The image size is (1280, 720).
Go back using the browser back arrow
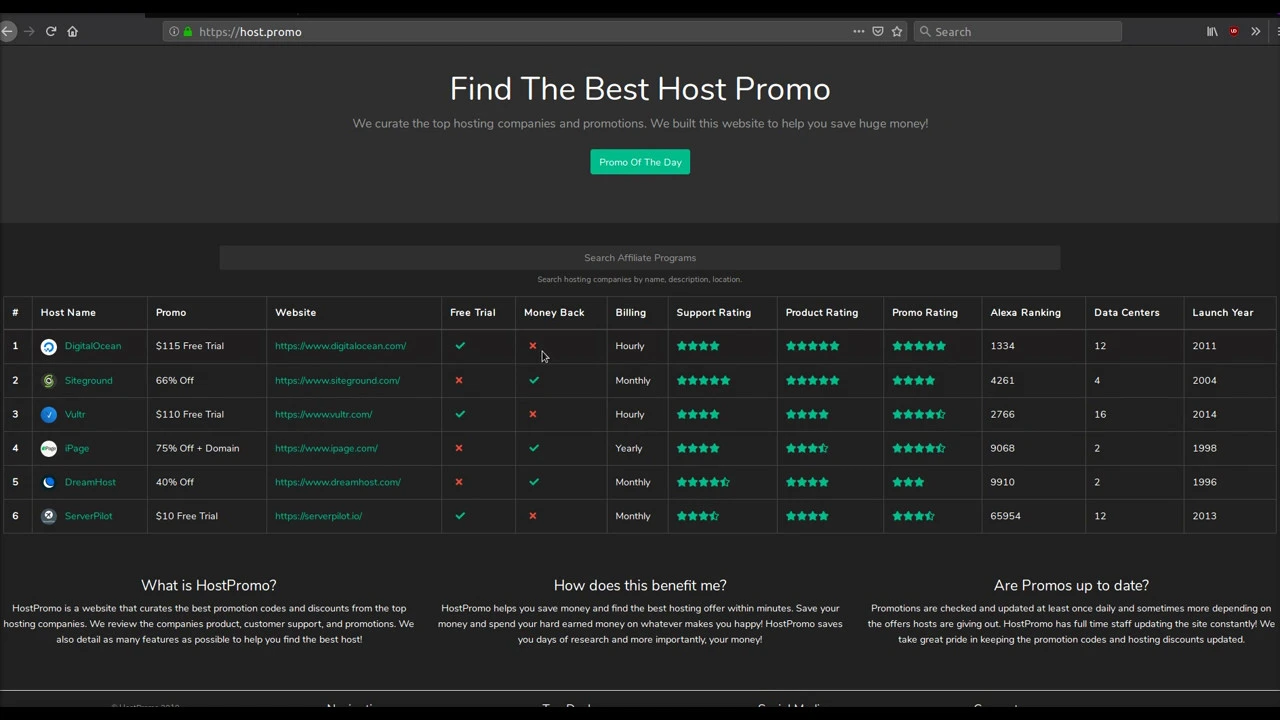7,32
